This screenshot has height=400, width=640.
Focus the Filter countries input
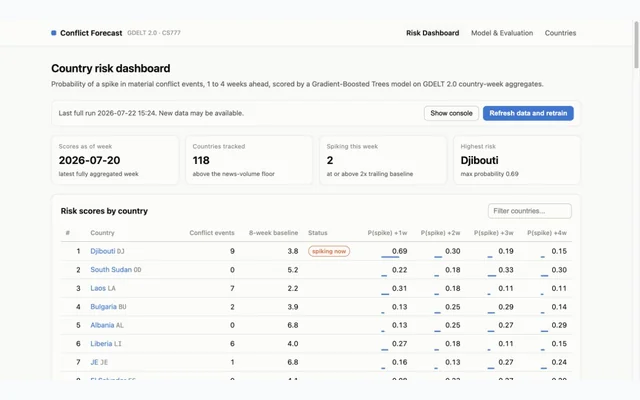point(529,211)
